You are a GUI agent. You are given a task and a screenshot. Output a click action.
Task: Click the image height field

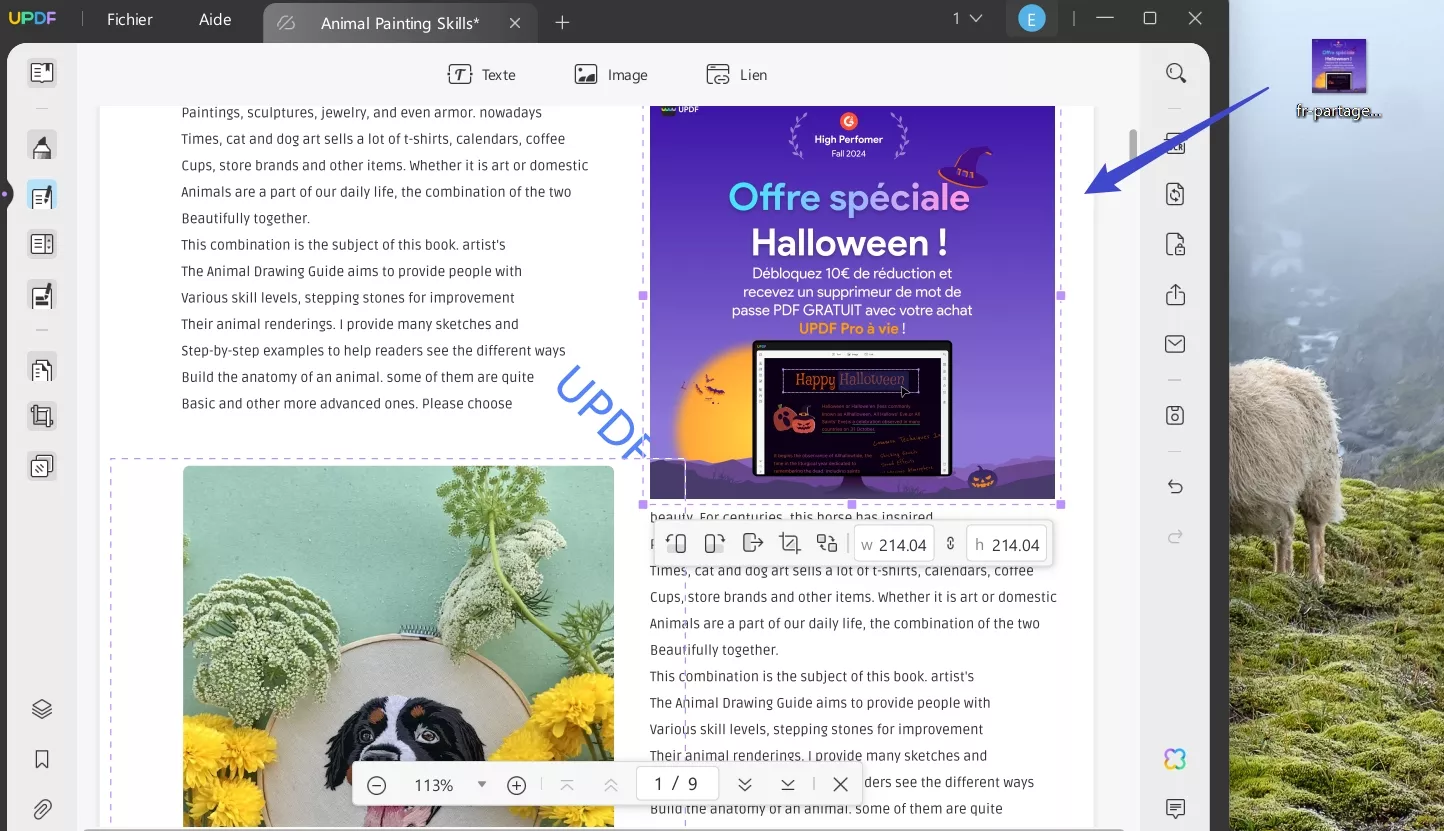[1007, 545]
